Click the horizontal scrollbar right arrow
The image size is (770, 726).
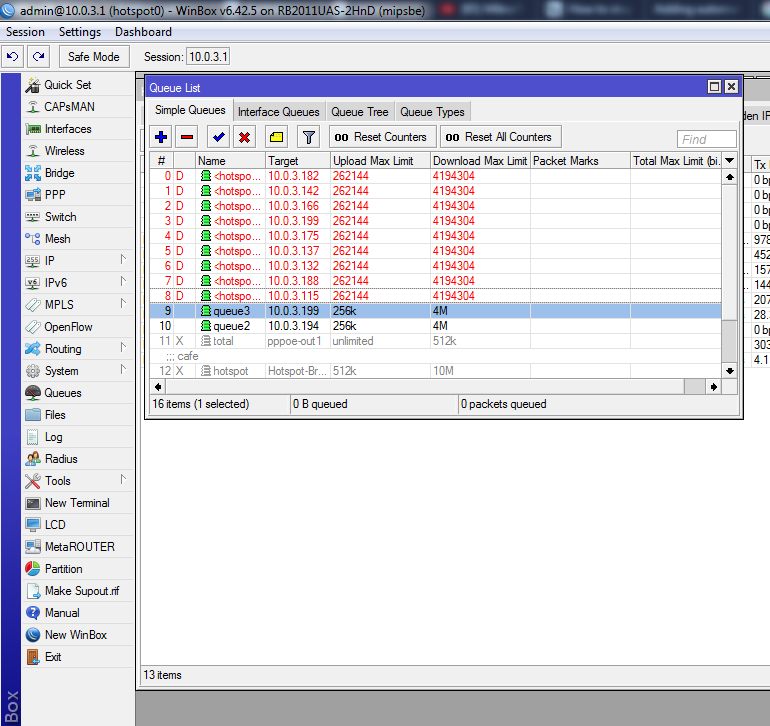714,387
